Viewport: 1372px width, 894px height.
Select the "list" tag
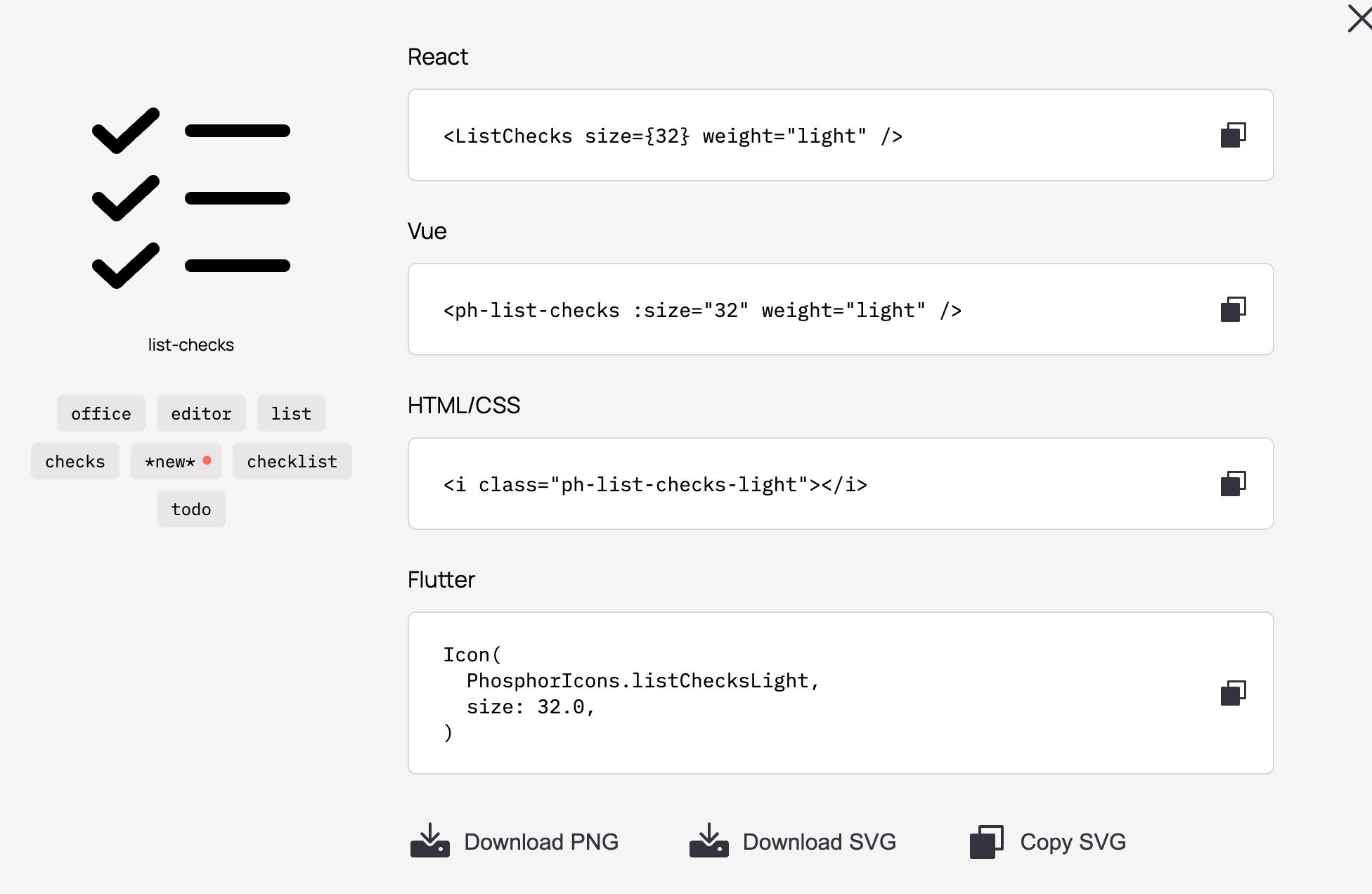(x=291, y=413)
